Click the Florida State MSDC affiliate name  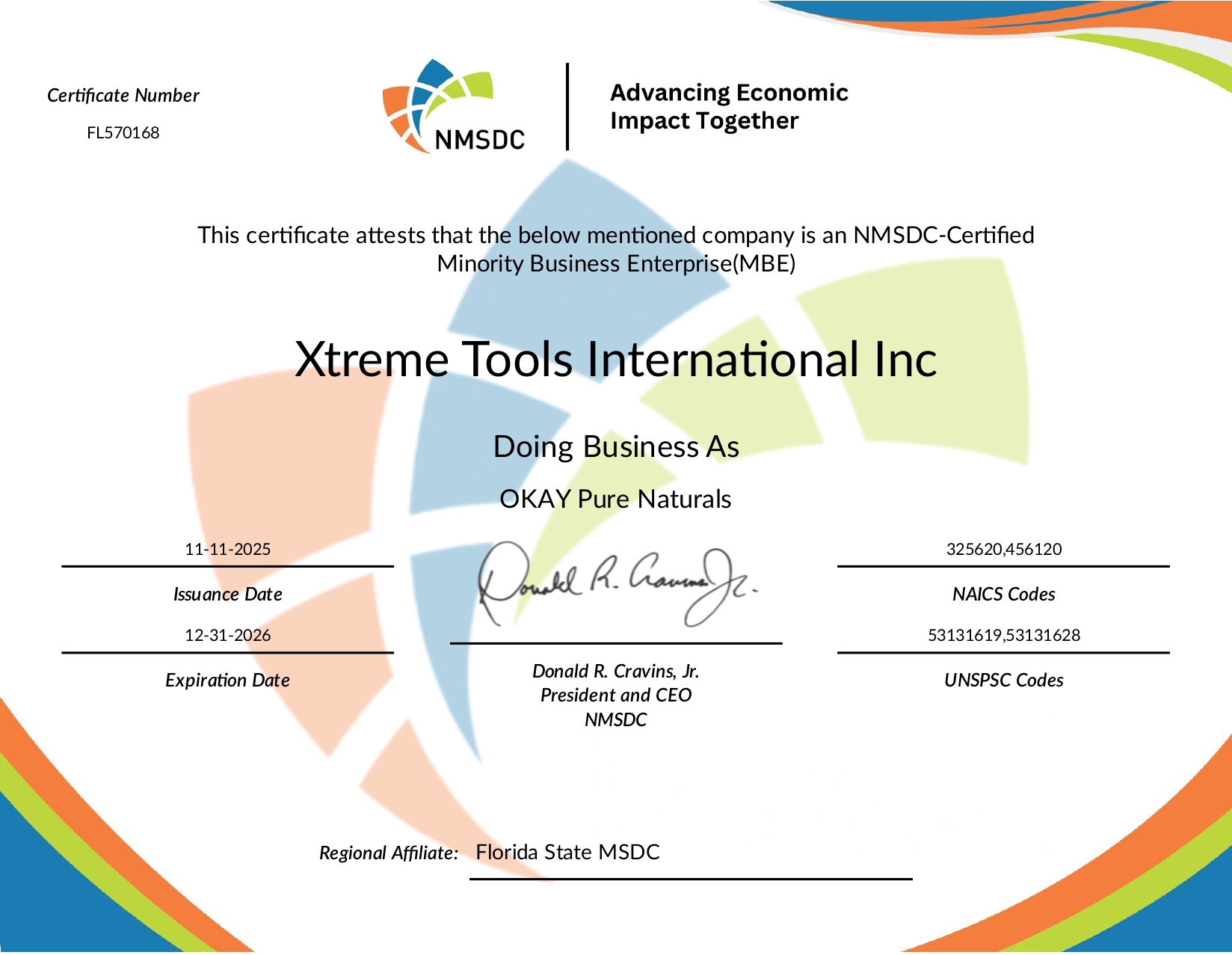pos(567,853)
